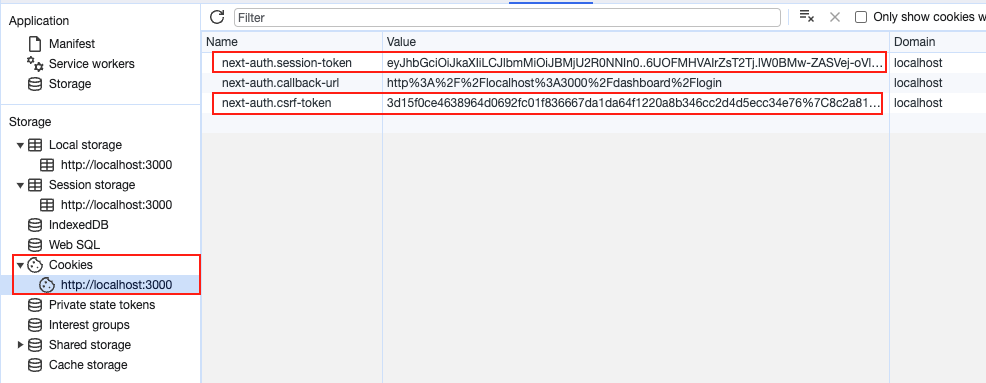
Task: Collapse the Session storage tree node
Action: point(20,186)
